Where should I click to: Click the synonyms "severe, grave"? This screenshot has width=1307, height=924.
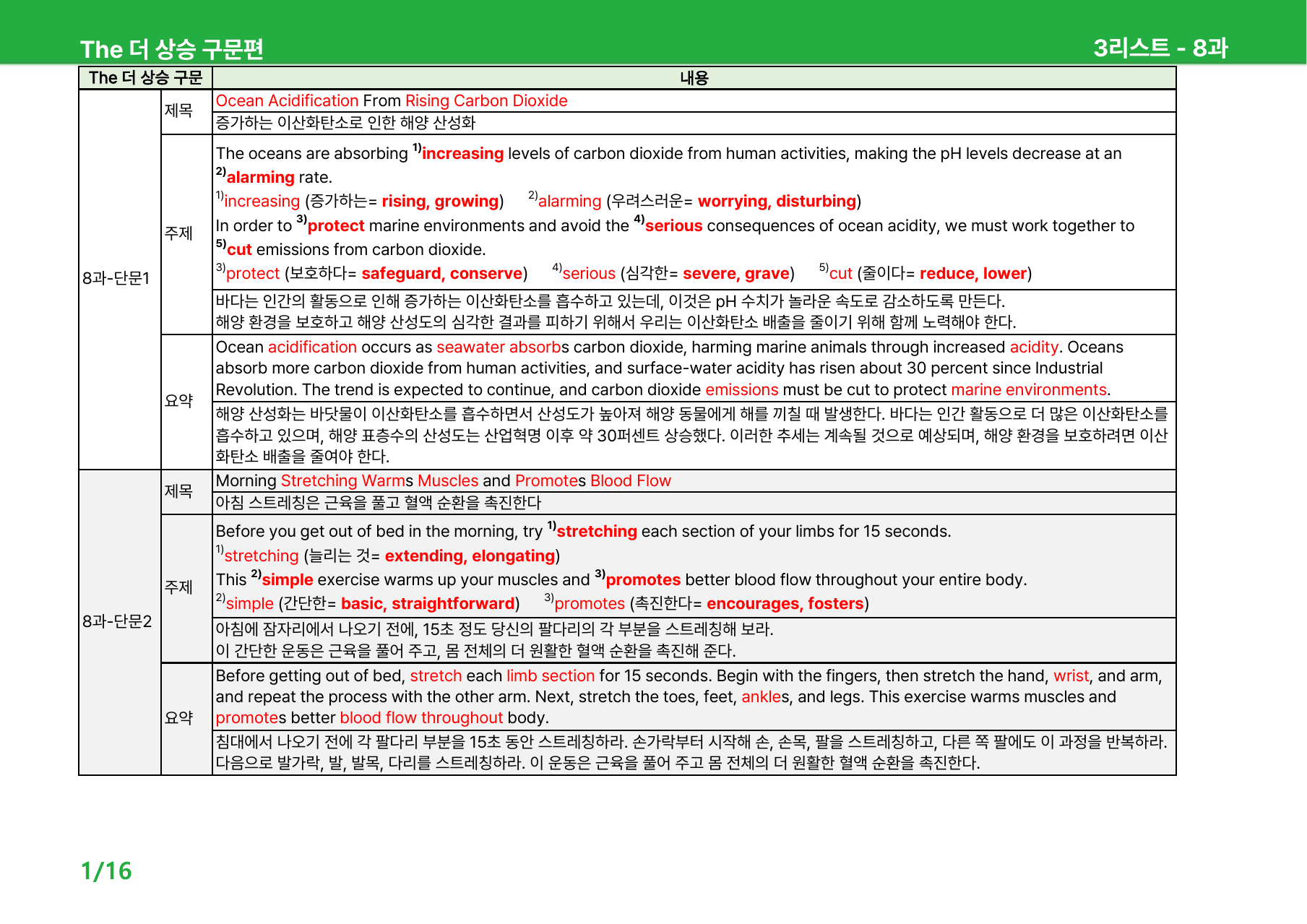pyautogui.click(x=736, y=274)
